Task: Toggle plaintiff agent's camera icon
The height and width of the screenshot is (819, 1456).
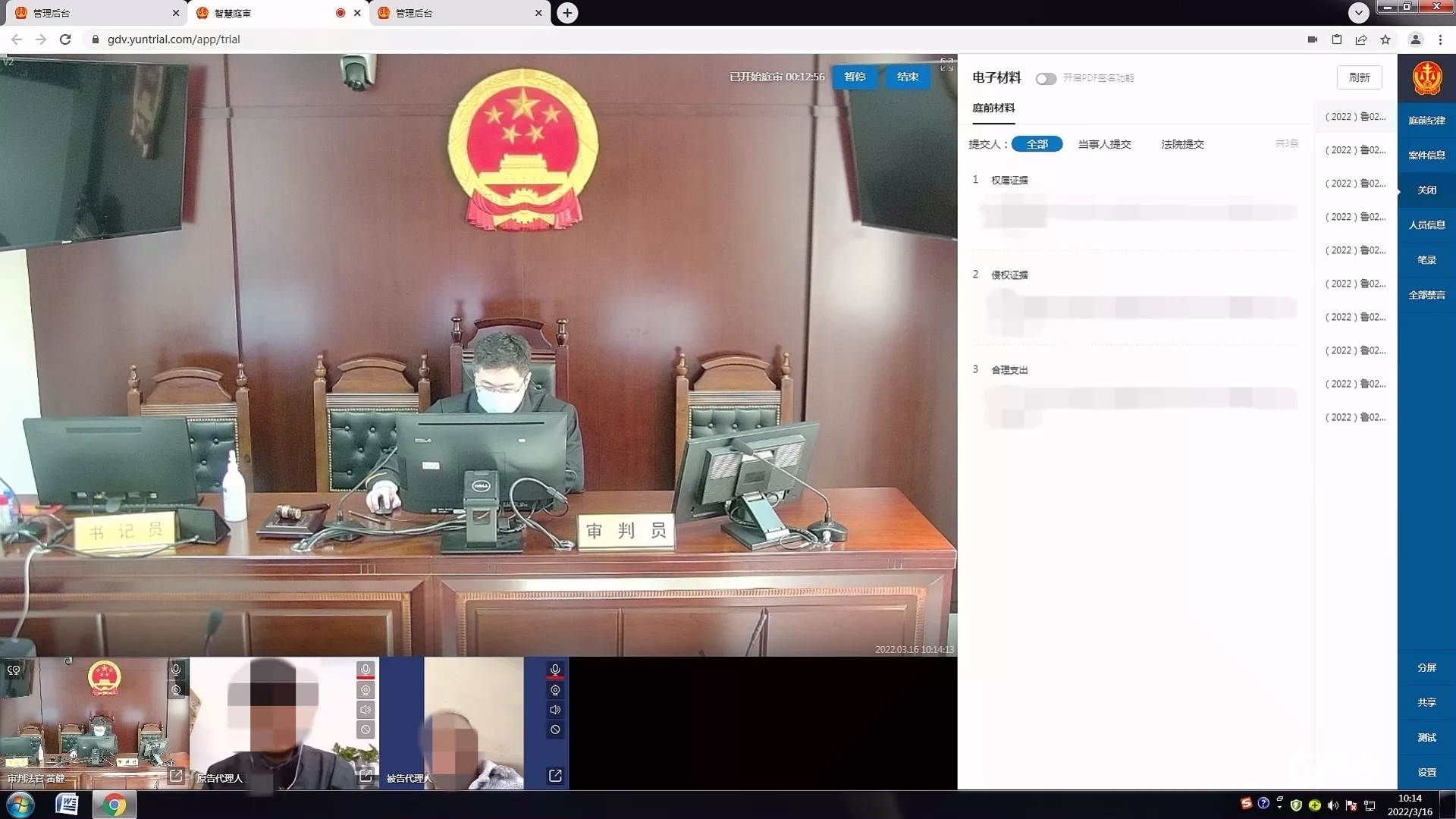Action: 366,690
